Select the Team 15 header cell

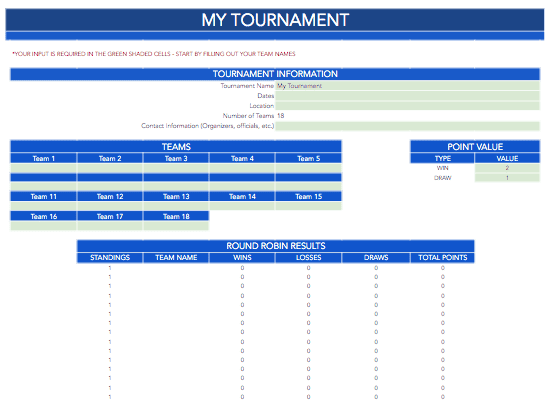(309, 196)
